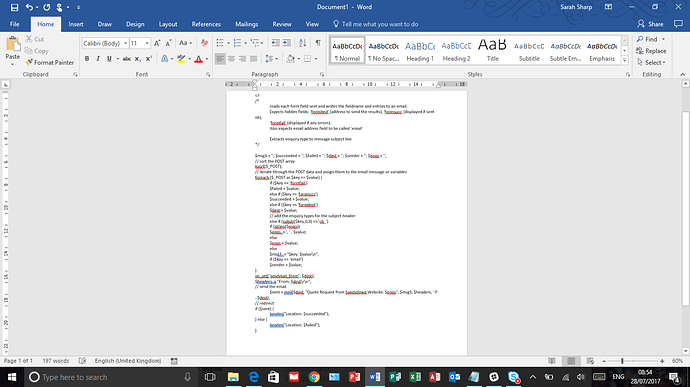Image resolution: width=690 pixels, height=387 pixels.
Task: Click the Share button
Action: click(x=650, y=24)
